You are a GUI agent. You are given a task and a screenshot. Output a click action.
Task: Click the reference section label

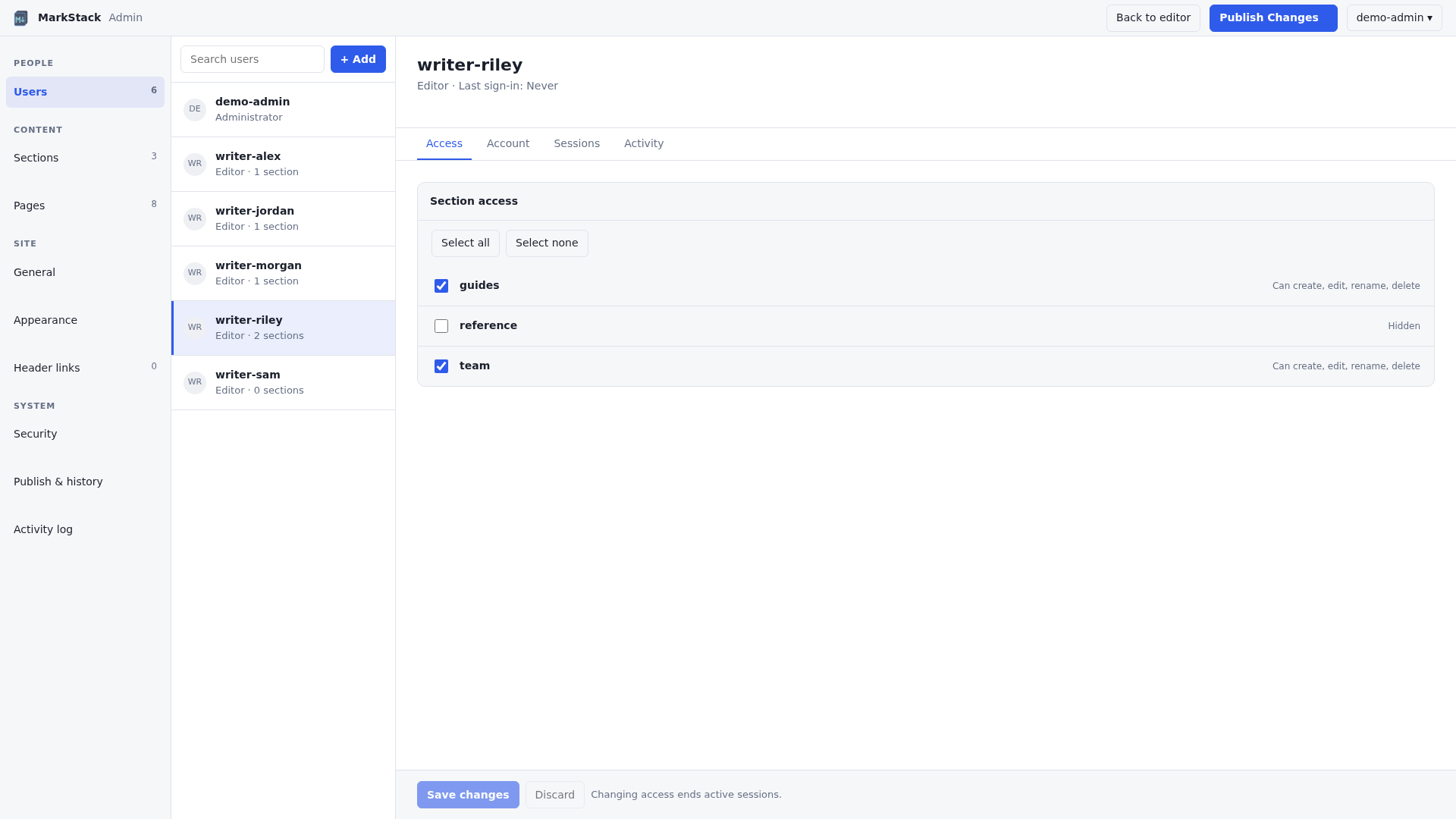(x=488, y=325)
